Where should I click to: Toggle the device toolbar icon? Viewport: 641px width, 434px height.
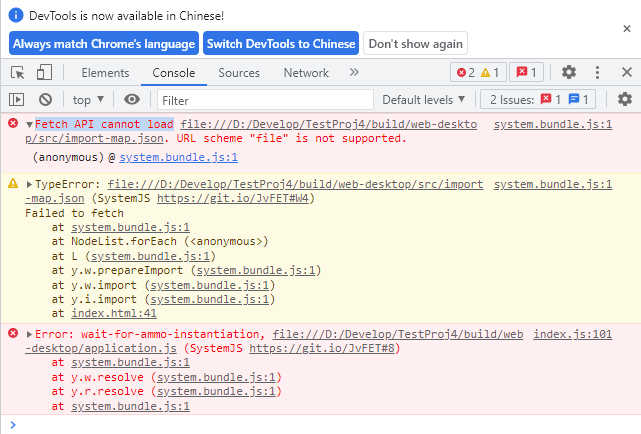tap(44, 72)
